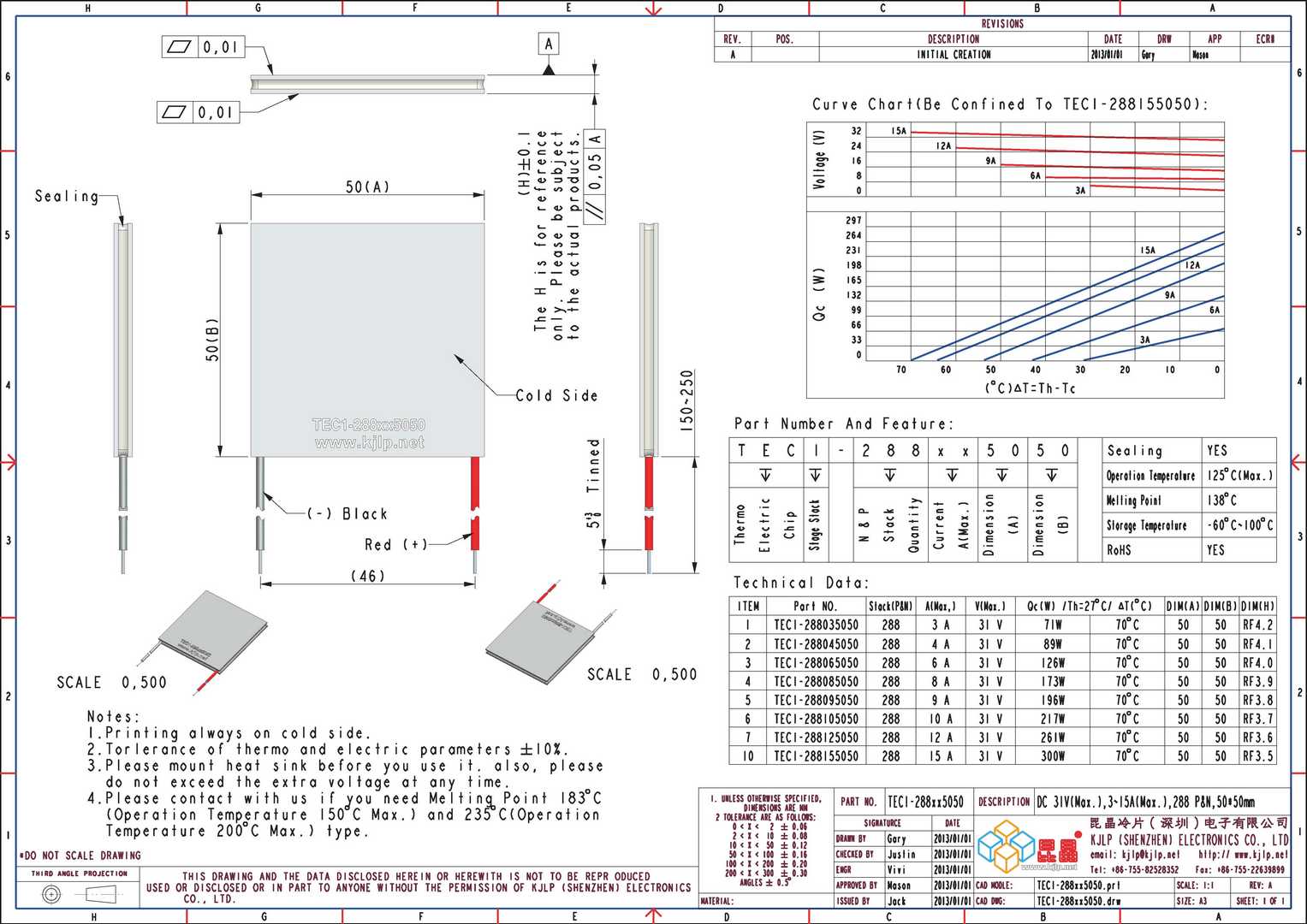The width and height of the screenshot is (1307, 924).
Task: Click the cold side plate in top view
Action: tap(367, 340)
